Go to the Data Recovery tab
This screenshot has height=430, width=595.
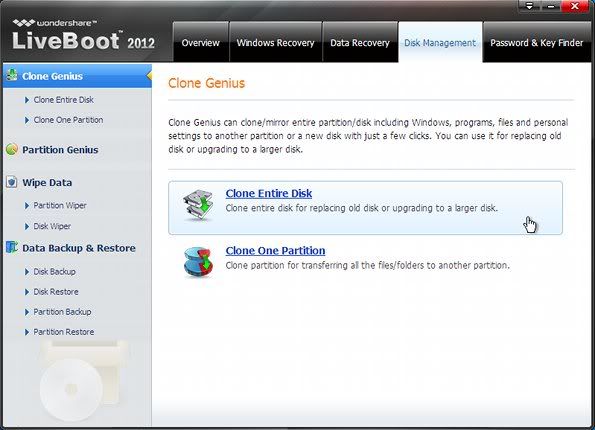pos(360,42)
